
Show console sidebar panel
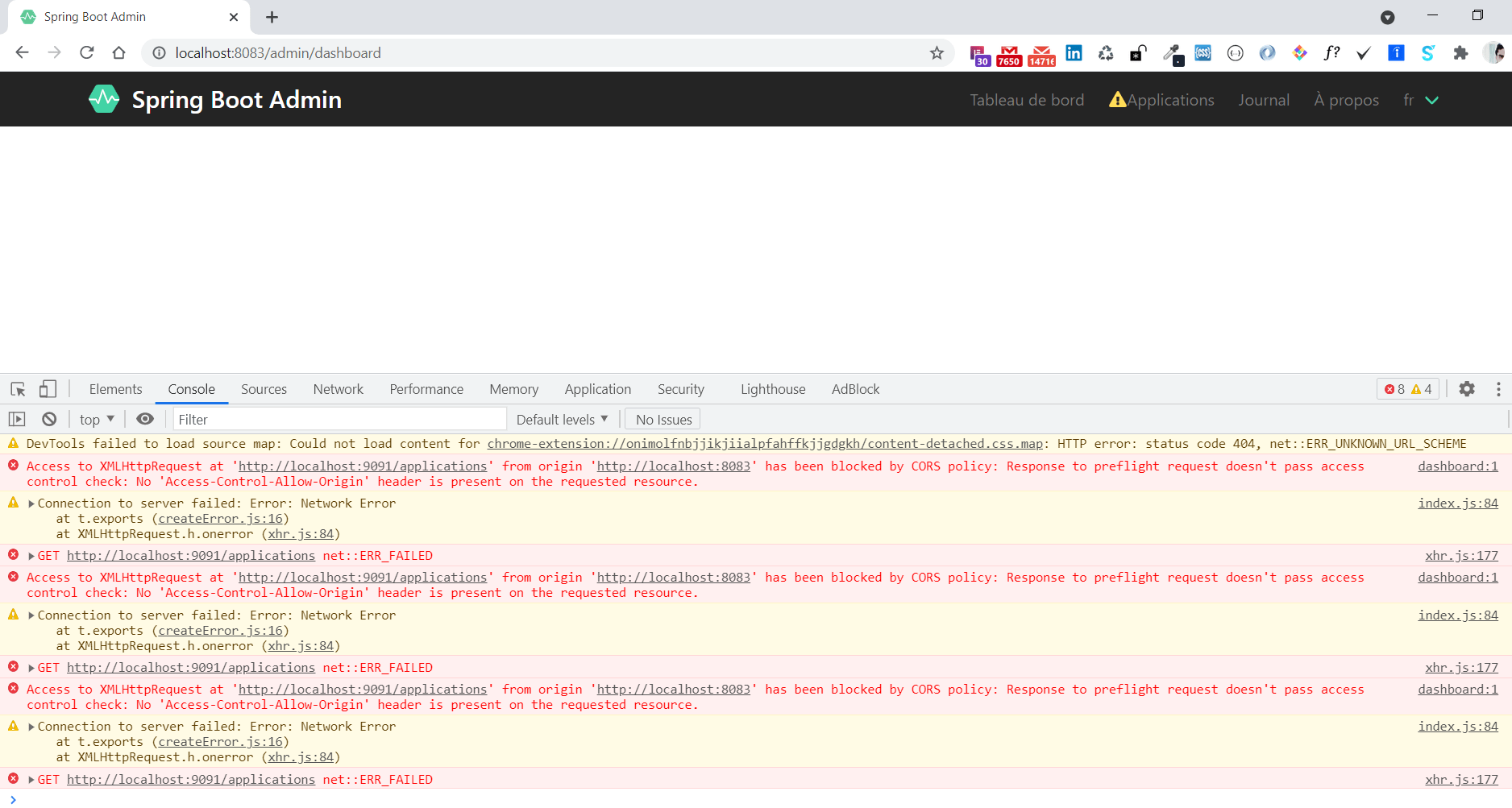tap(16, 419)
